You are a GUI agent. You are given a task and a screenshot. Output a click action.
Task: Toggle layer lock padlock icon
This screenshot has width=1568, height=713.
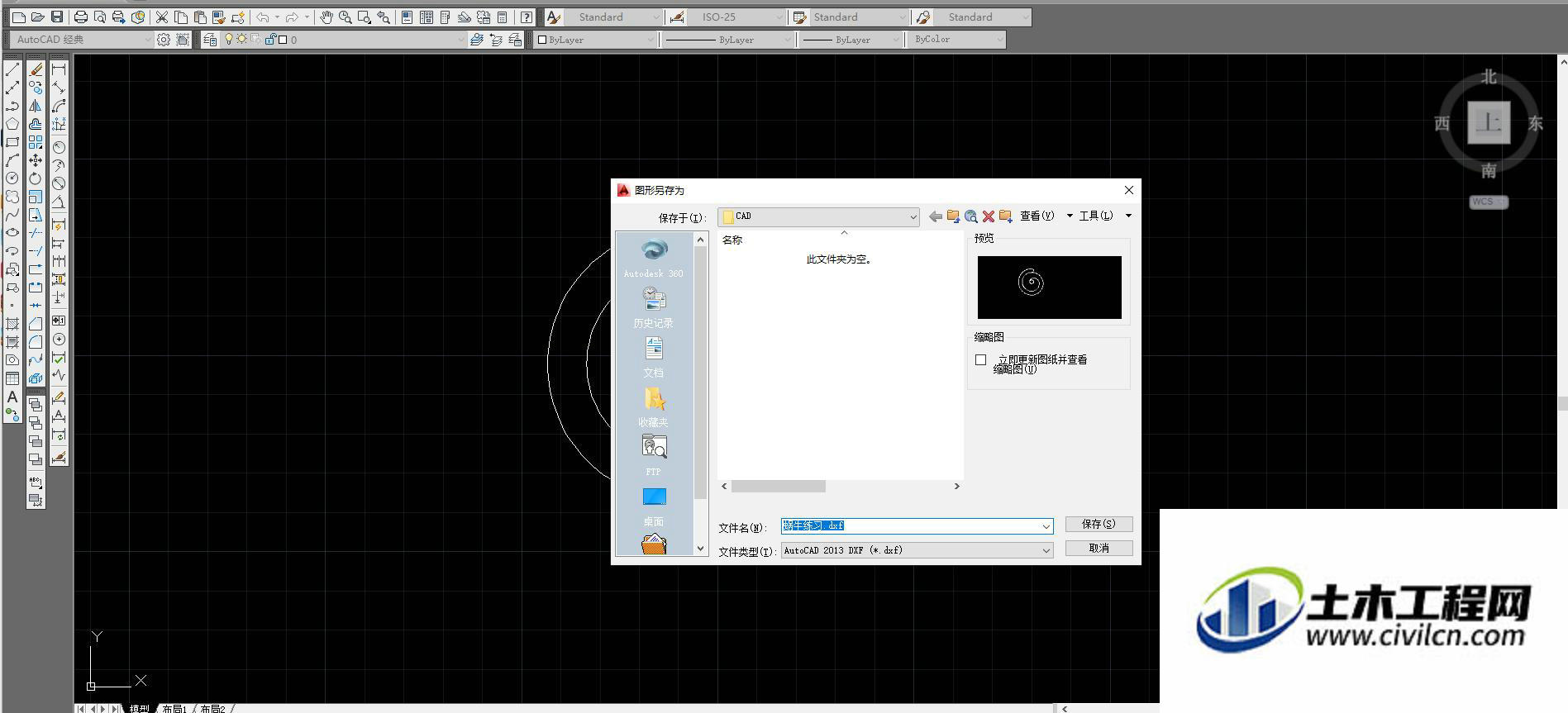(x=269, y=39)
